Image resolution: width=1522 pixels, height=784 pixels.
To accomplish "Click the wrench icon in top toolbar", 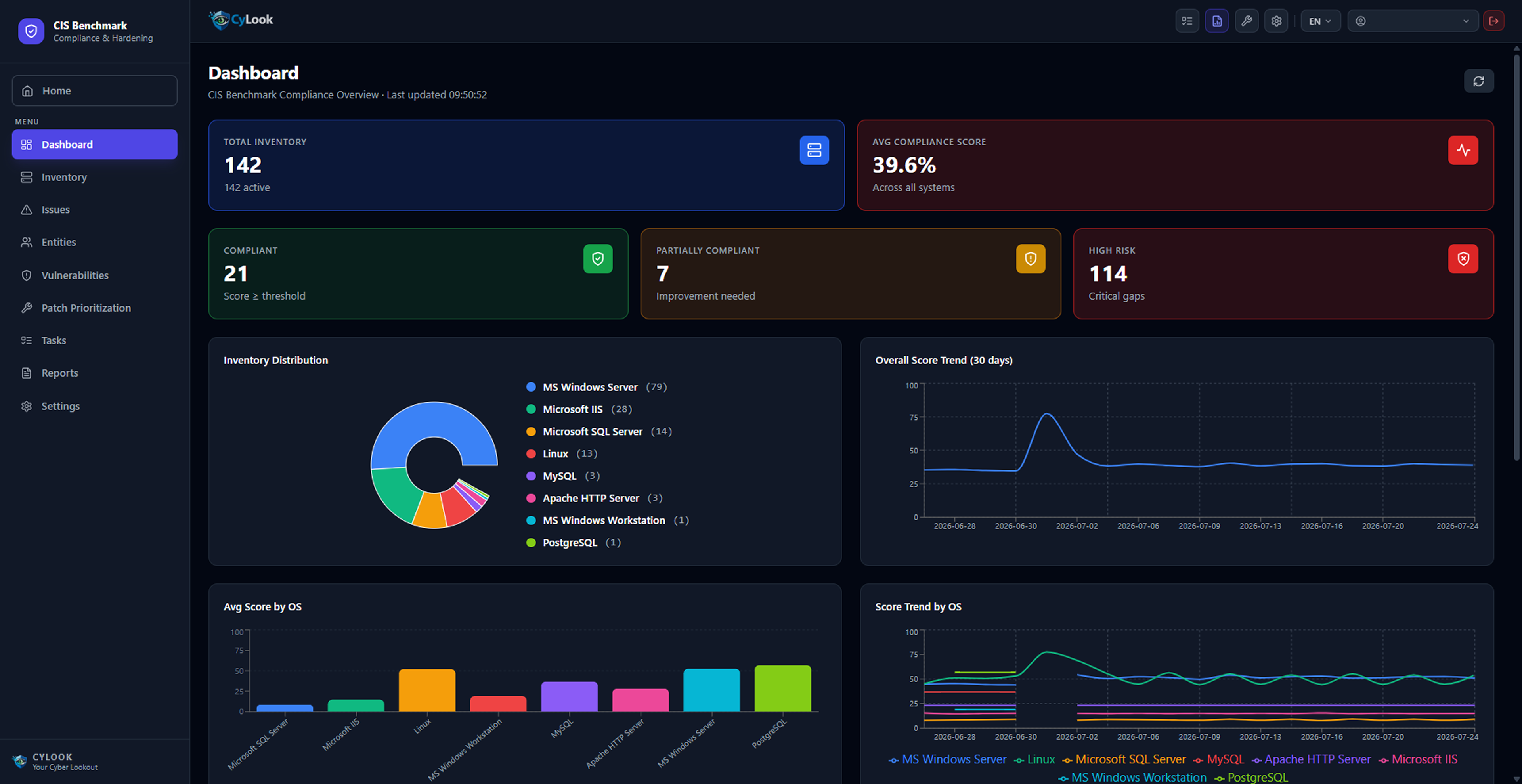I will pyautogui.click(x=1246, y=21).
